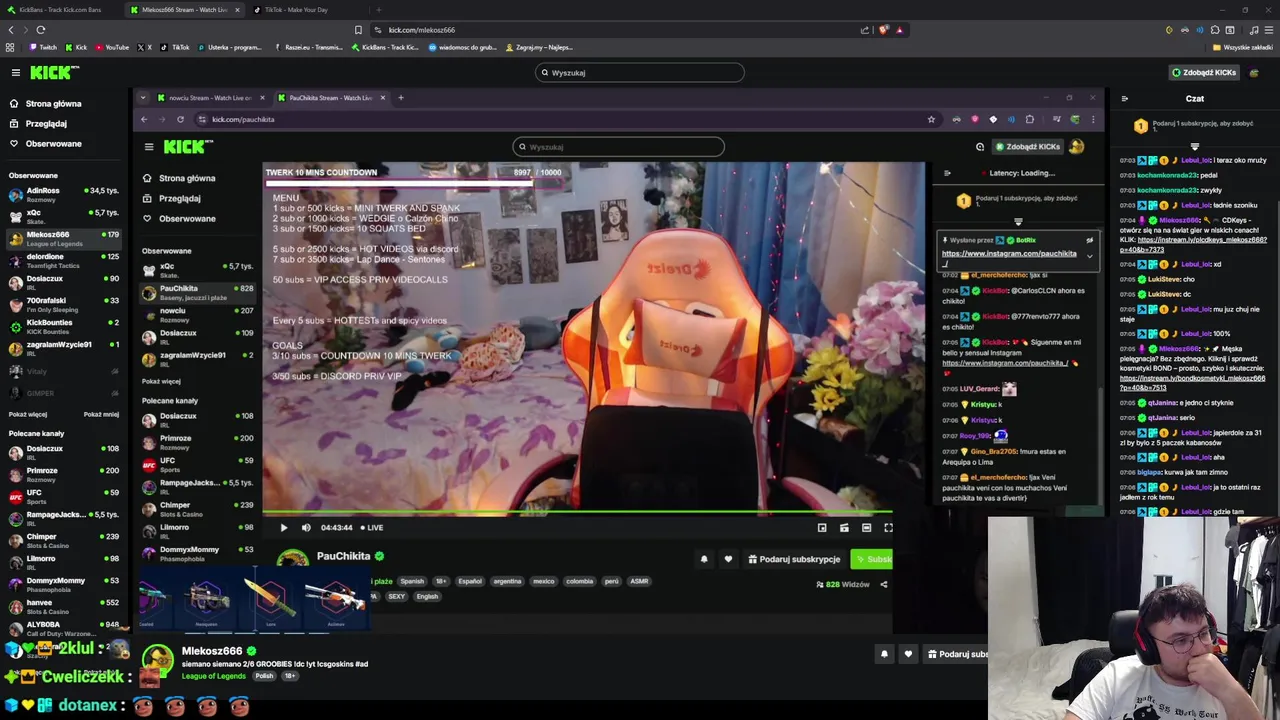Bookmark the inner pauchikita page with the star
The height and width of the screenshot is (720, 1280).
(x=931, y=119)
